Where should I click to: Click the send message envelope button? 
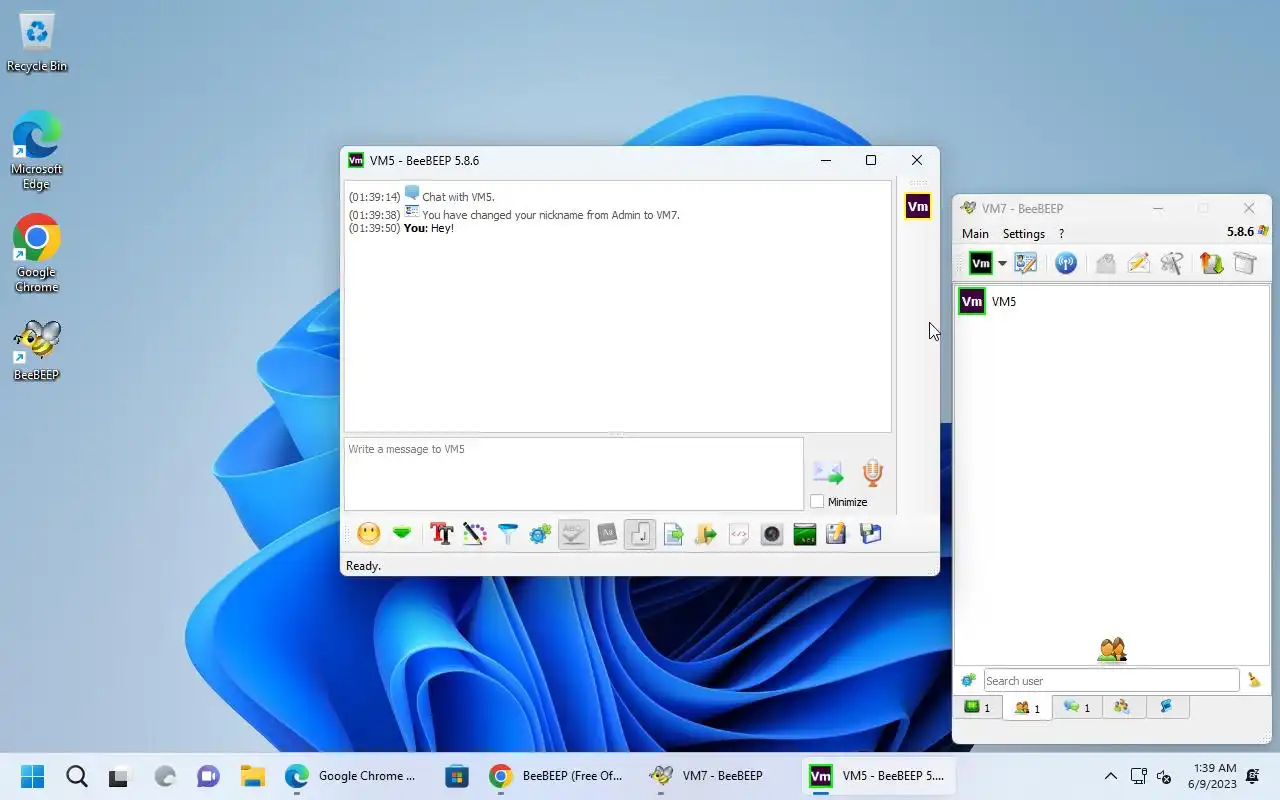(828, 472)
